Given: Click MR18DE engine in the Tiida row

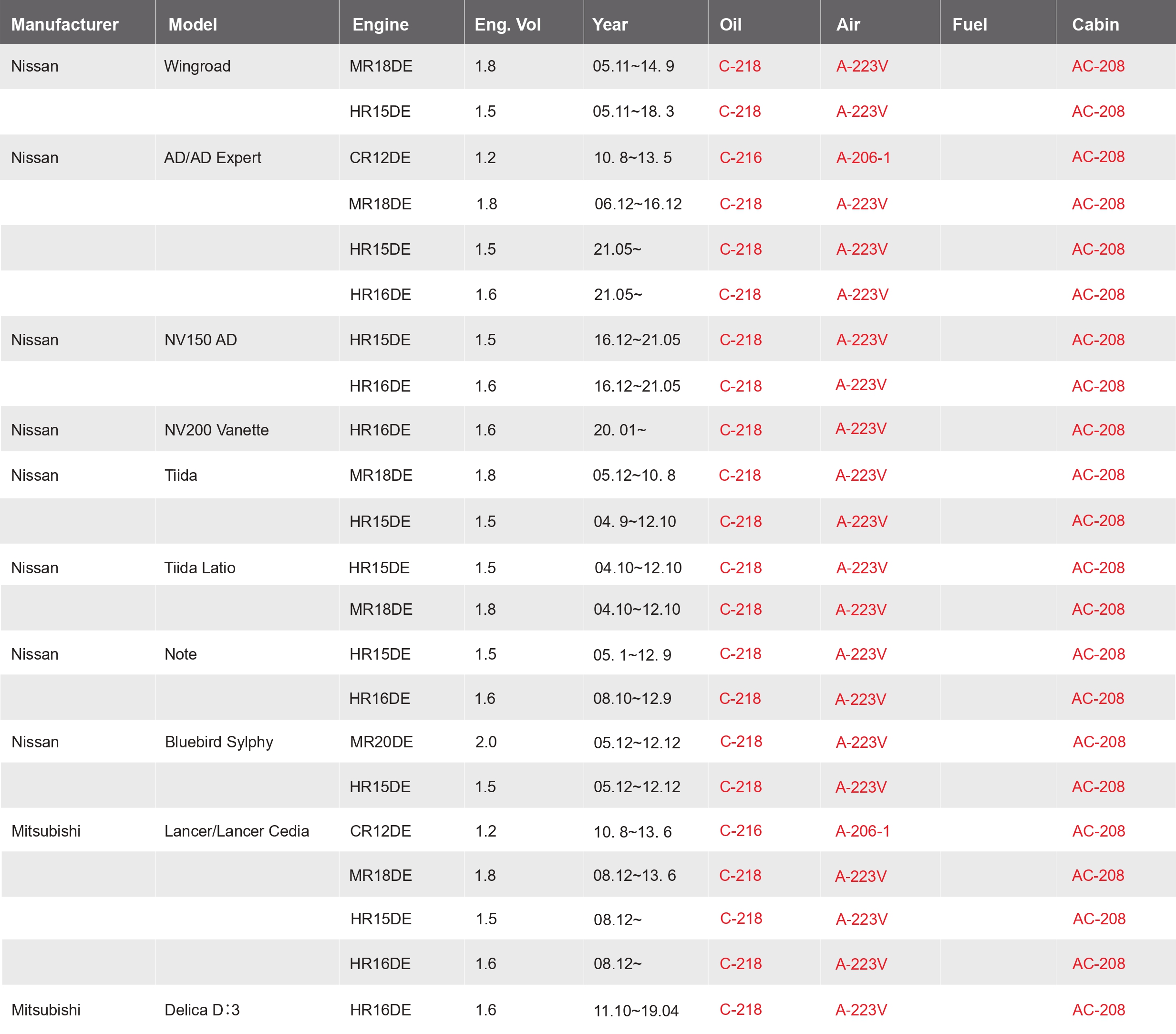Looking at the screenshot, I should click(x=381, y=476).
